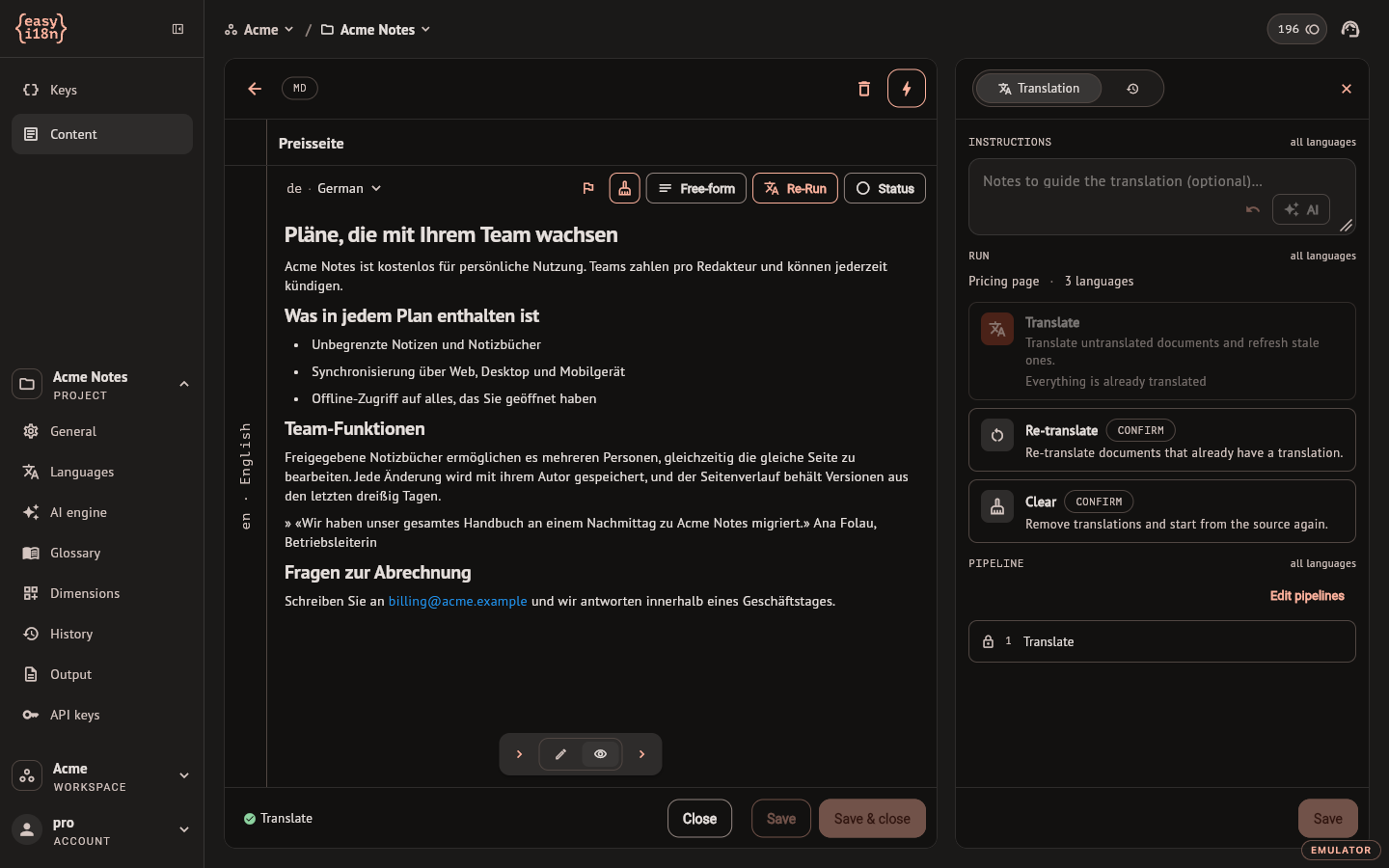Click the AI instructions button
This screenshot has height=868, width=1389.
click(1301, 209)
